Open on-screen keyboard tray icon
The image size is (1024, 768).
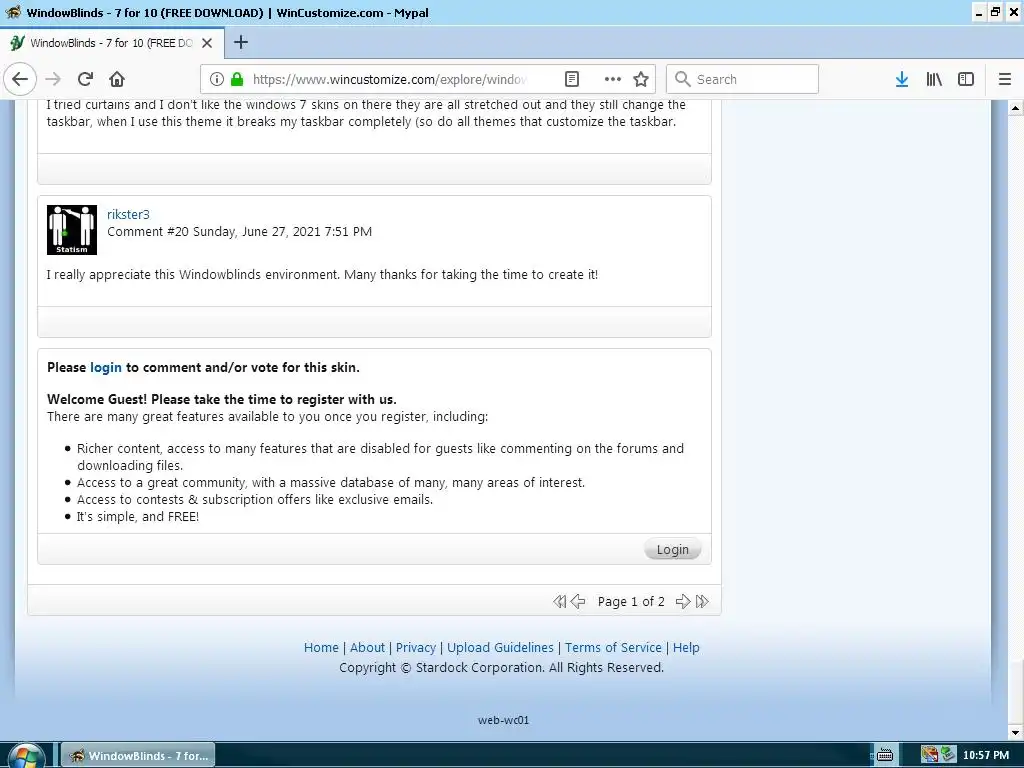tap(885, 756)
